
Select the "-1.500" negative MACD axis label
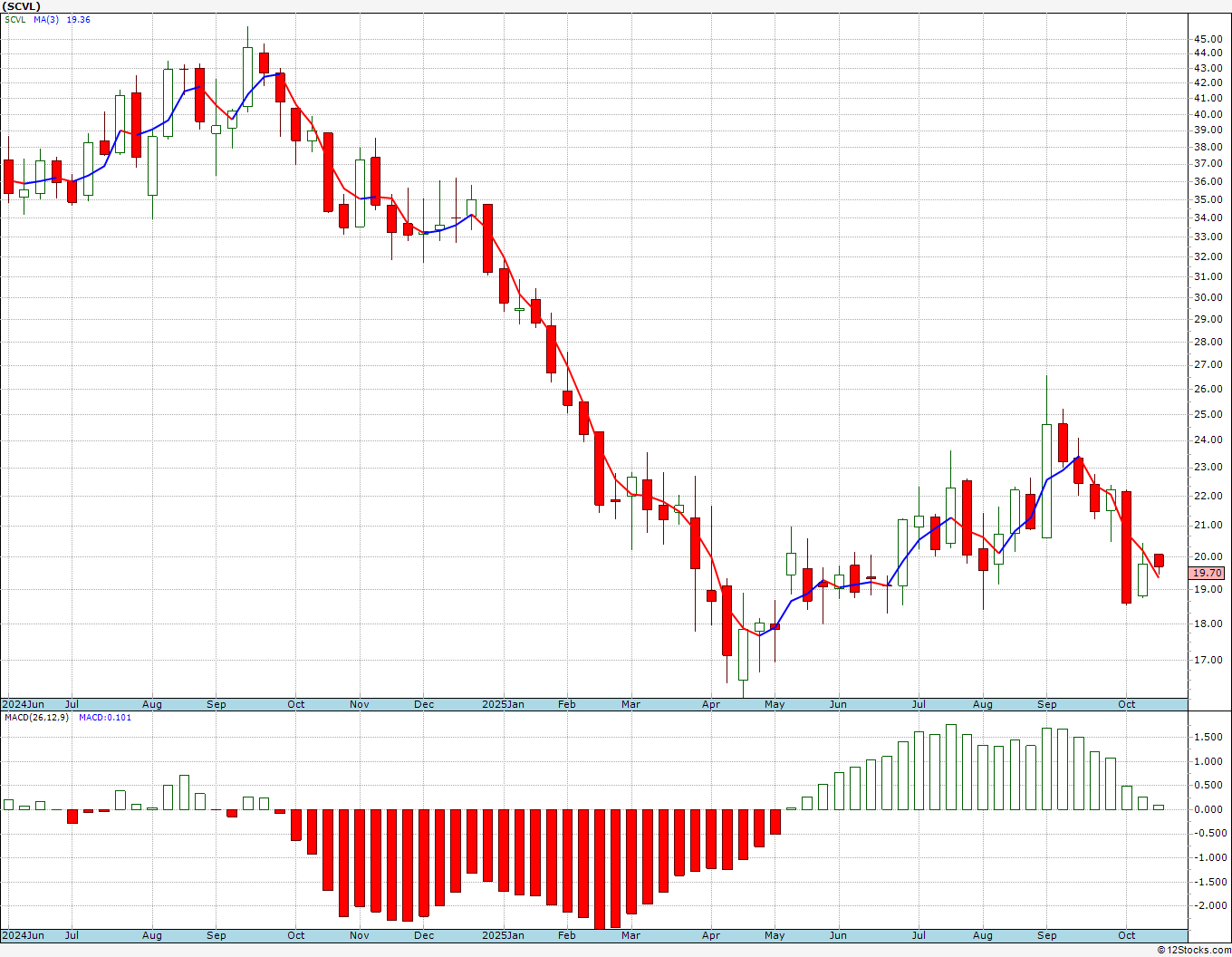coord(1208,882)
